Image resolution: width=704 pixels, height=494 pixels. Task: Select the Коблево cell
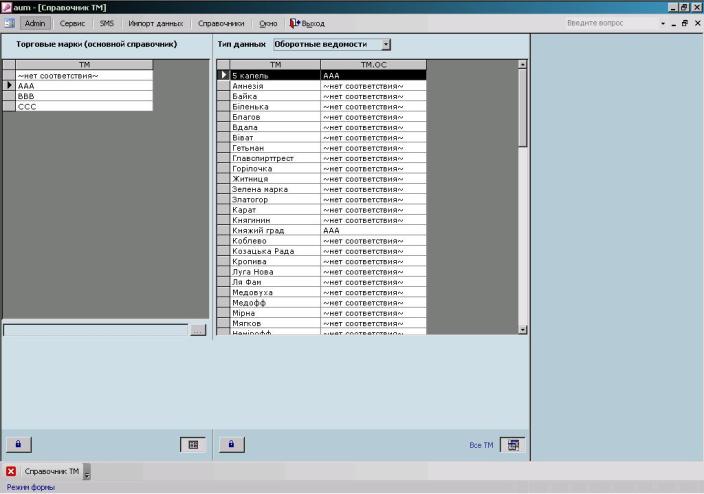point(275,241)
